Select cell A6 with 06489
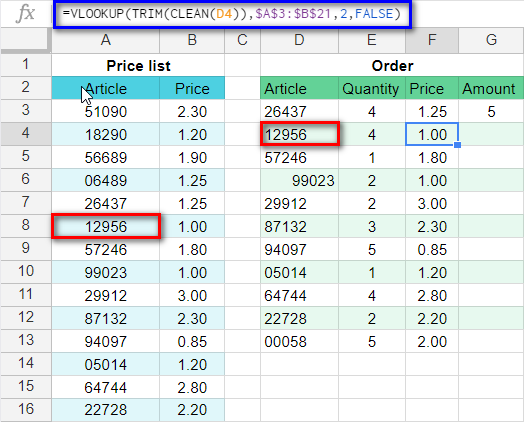524x422 pixels. pyautogui.click(x=106, y=180)
